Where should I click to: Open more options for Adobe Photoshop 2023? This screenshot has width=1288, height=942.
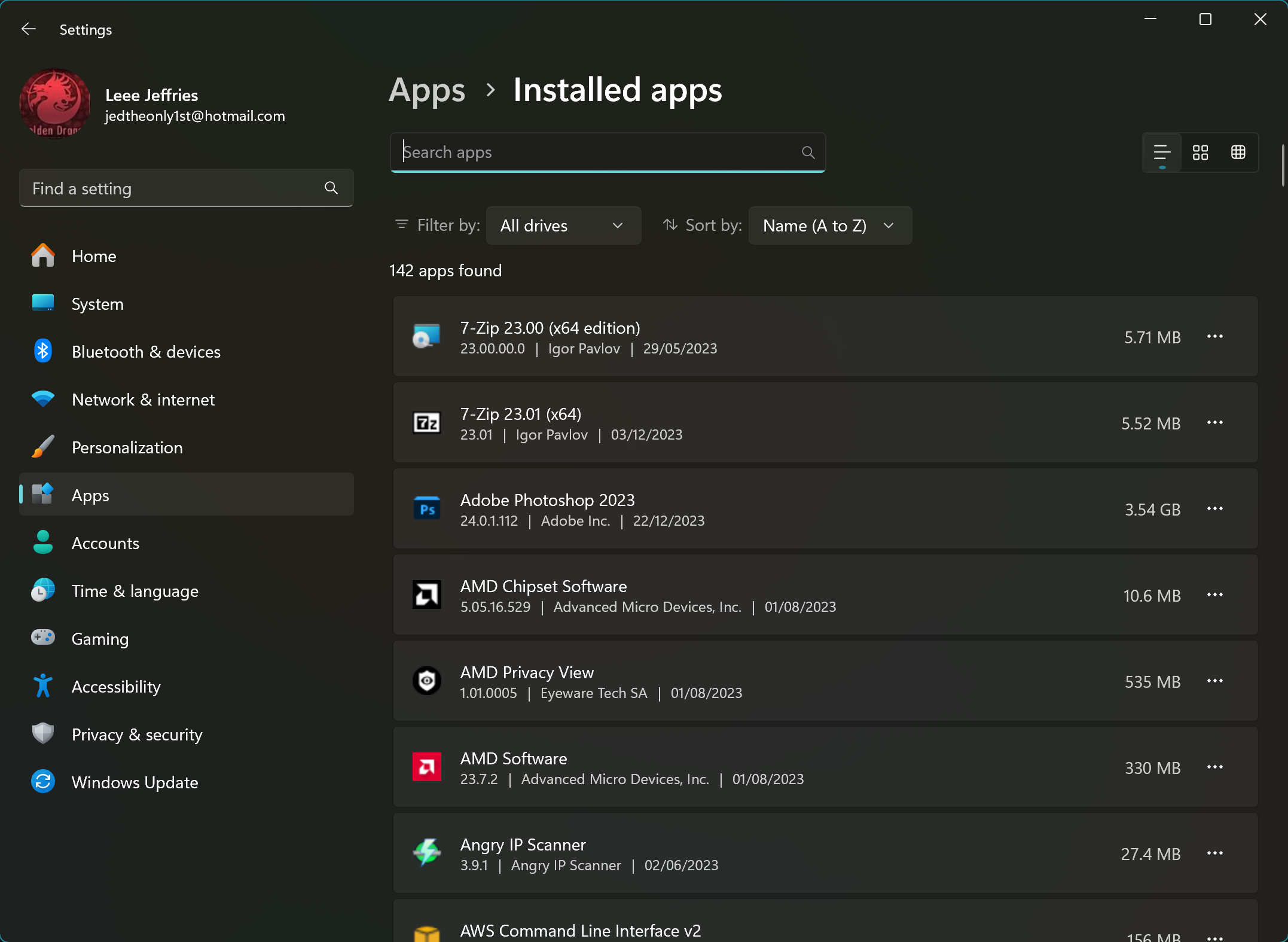coord(1215,509)
